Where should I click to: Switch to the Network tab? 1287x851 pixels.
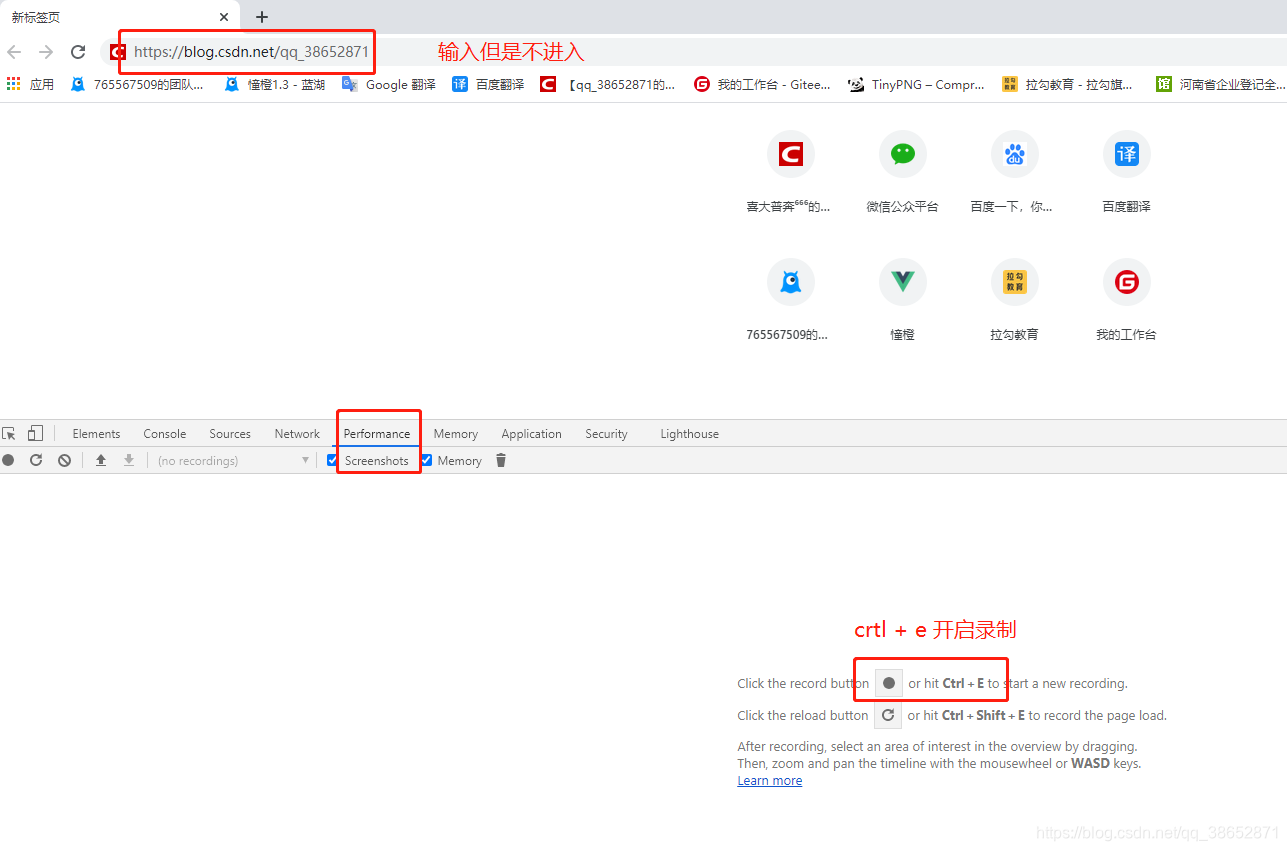(x=297, y=434)
